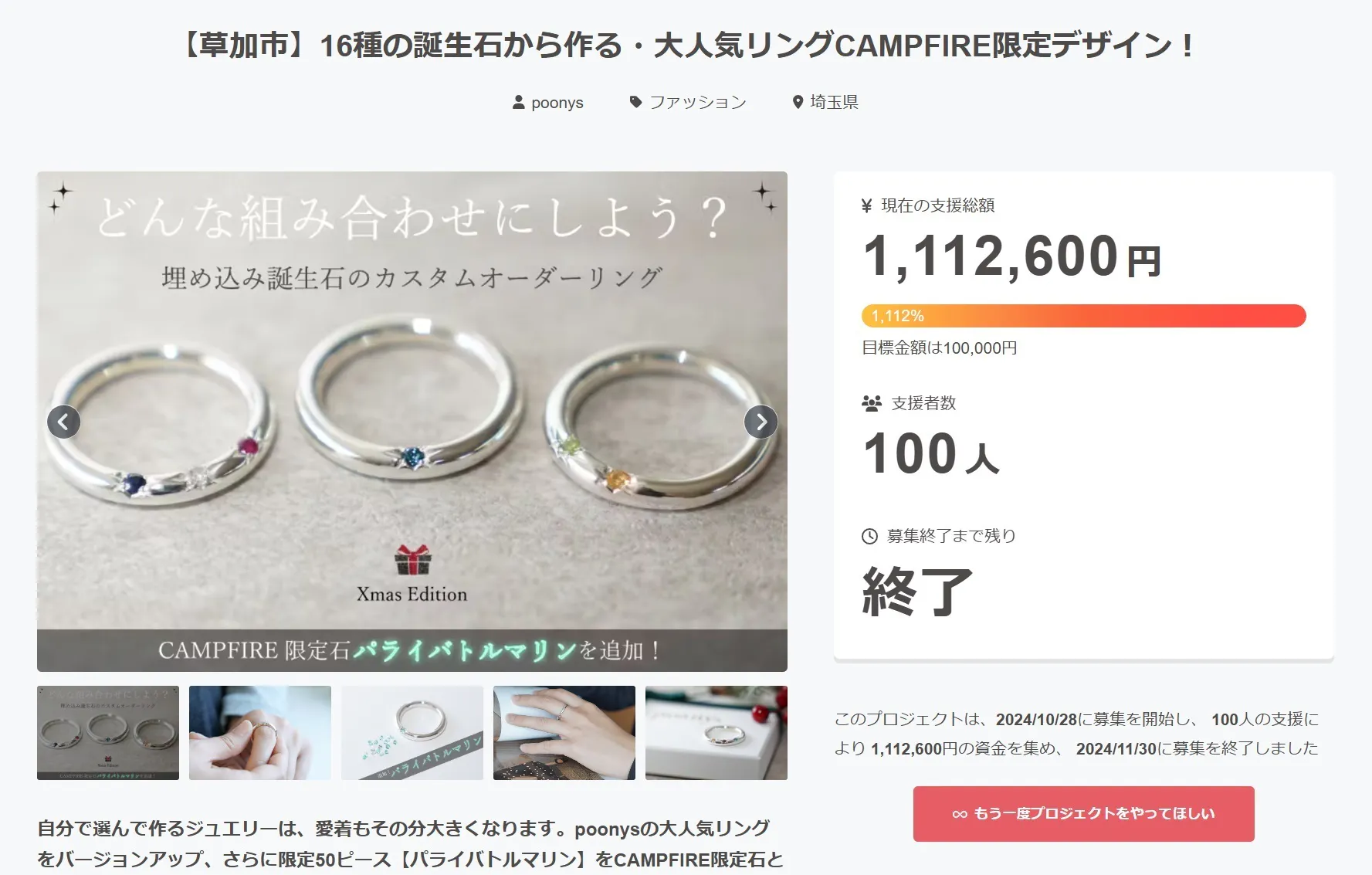Click the supporters group icon beside 支援者数
This screenshot has height=875, width=1372.
coord(872,403)
